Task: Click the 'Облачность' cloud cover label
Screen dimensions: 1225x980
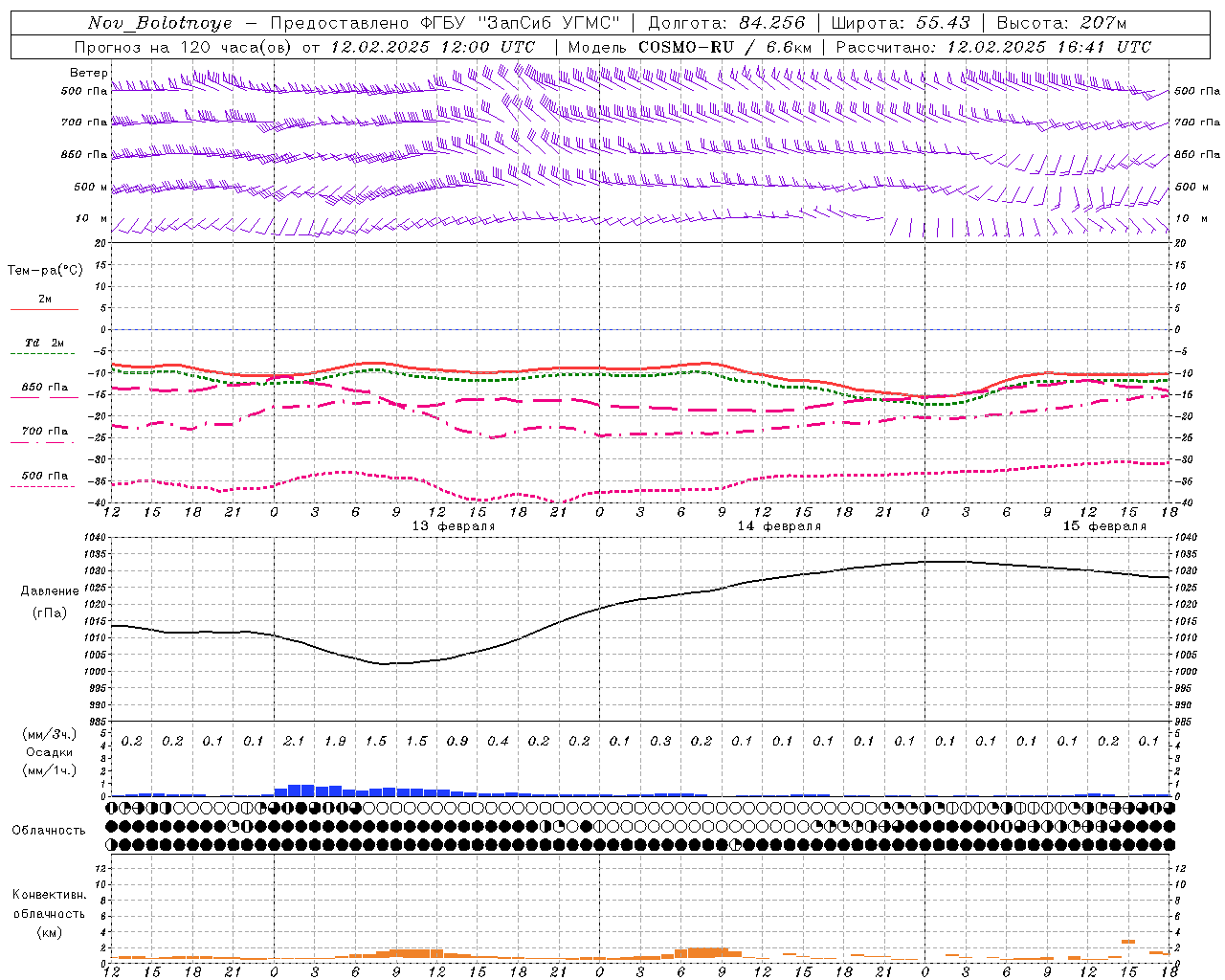Action: pyautogui.click(x=49, y=831)
